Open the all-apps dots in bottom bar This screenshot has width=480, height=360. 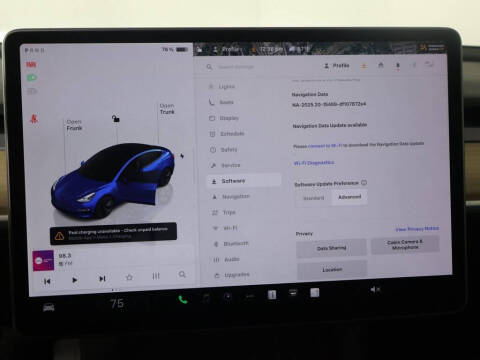(x=250, y=296)
